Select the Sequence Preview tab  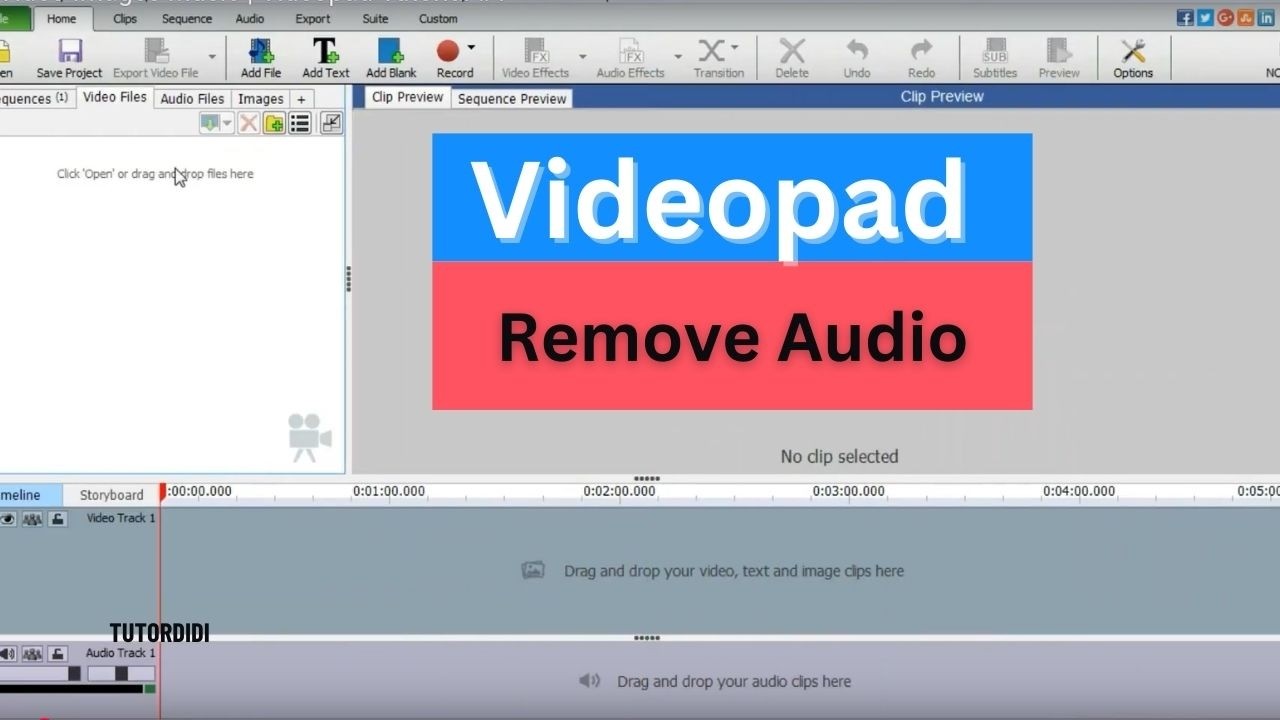point(512,98)
